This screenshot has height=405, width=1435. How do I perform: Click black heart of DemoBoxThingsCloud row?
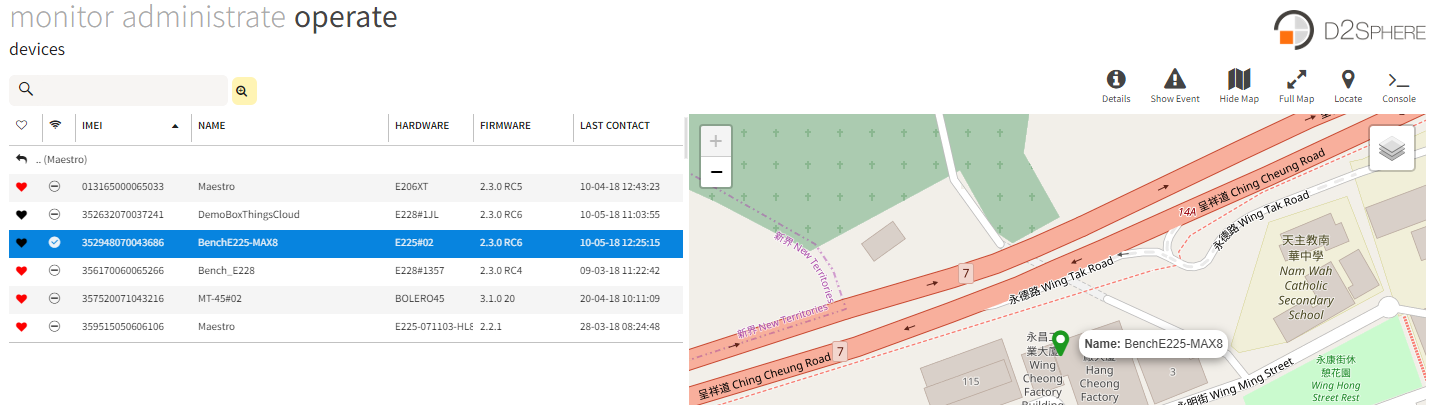22,215
